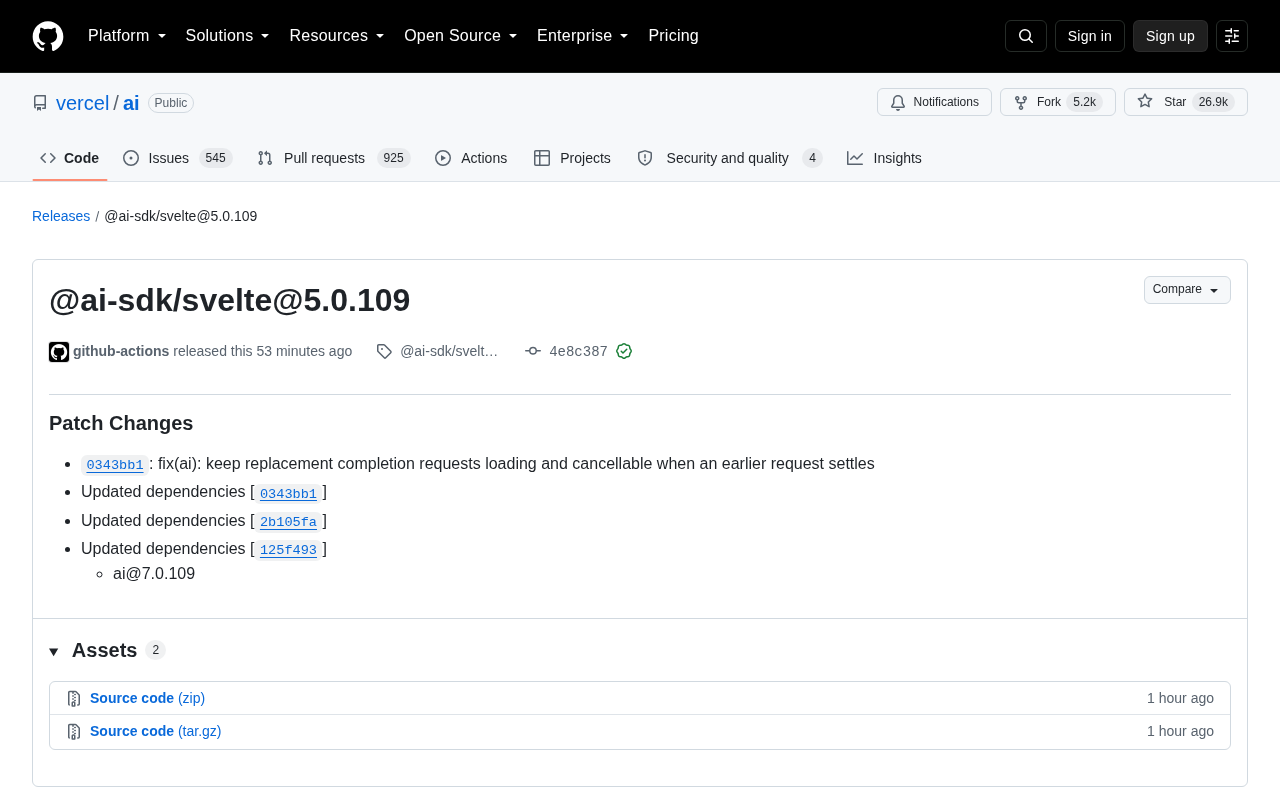
Task: Switch to the Code tab
Action: click(x=70, y=158)
